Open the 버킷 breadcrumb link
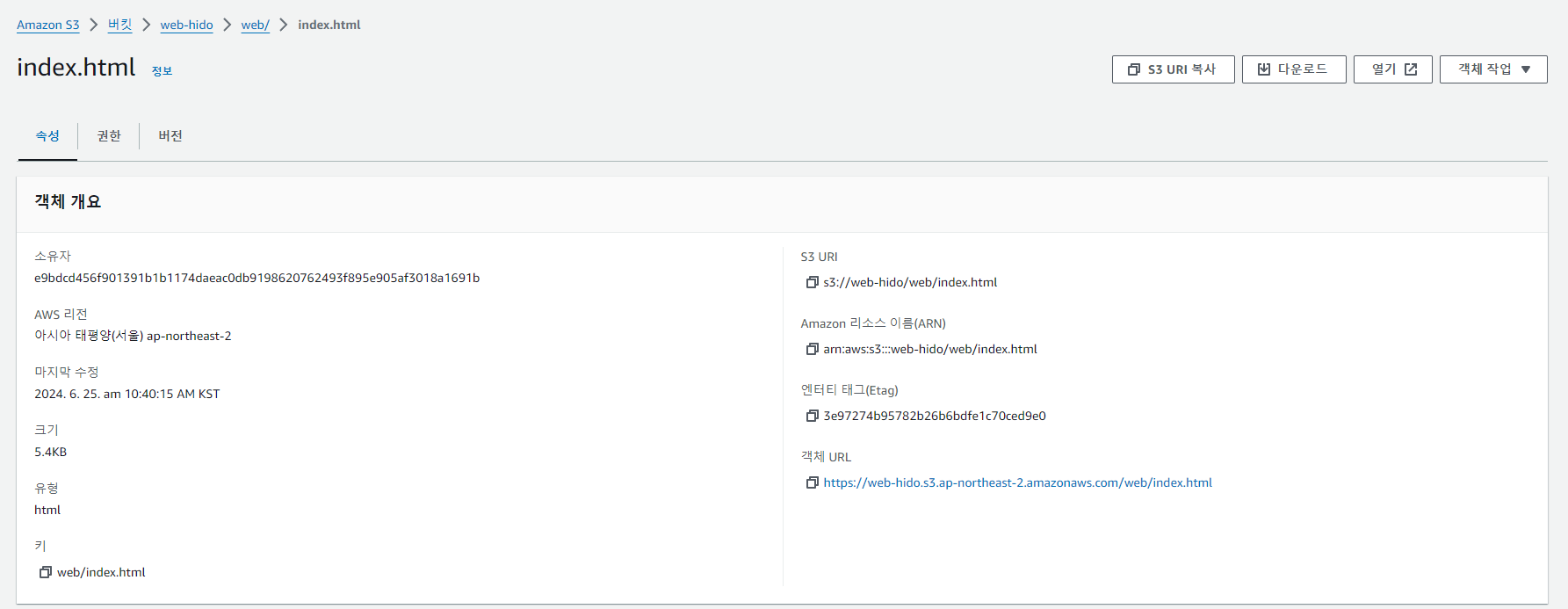 tap(119, 25)
